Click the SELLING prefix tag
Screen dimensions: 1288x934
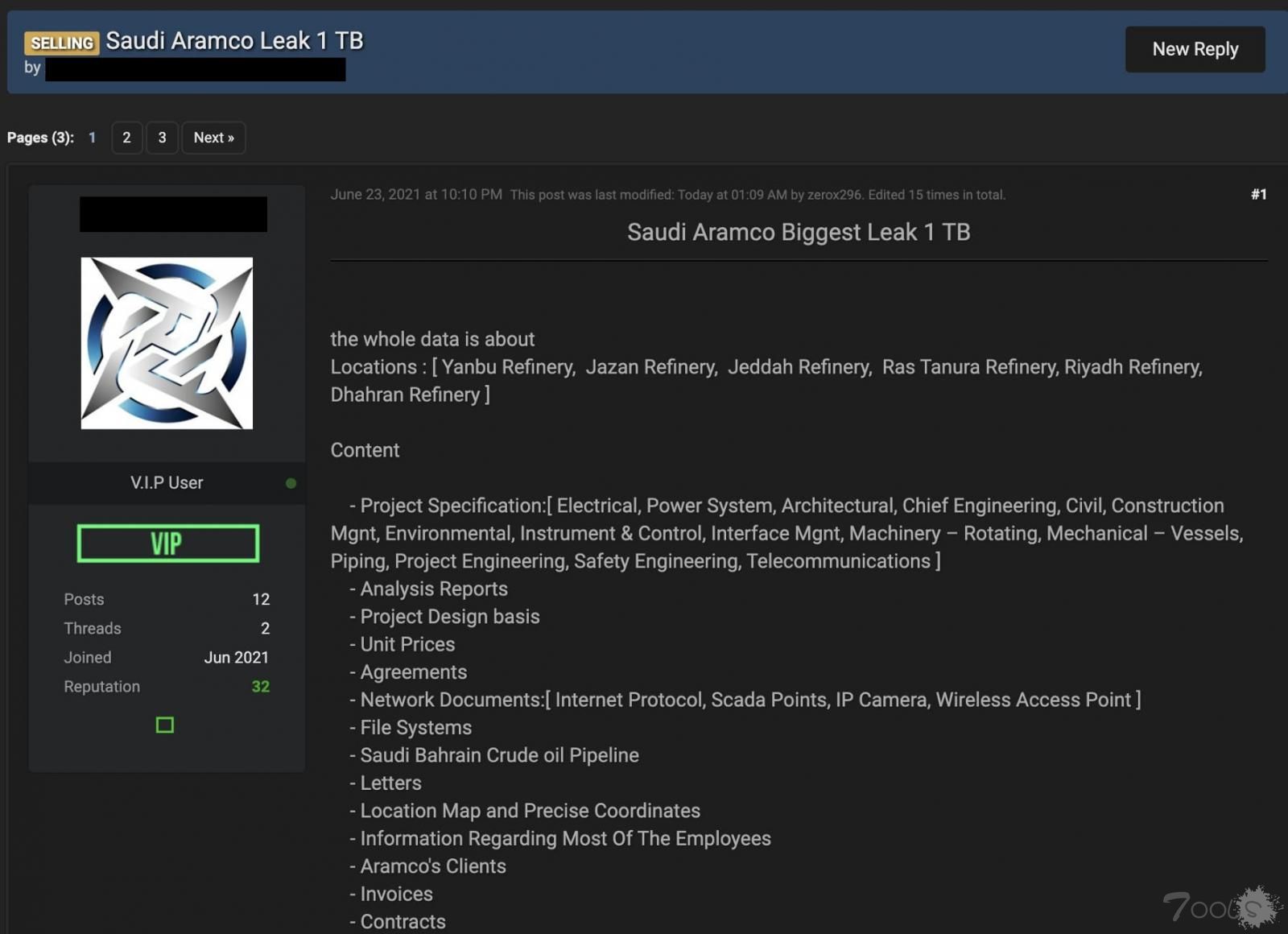[61, 43]
